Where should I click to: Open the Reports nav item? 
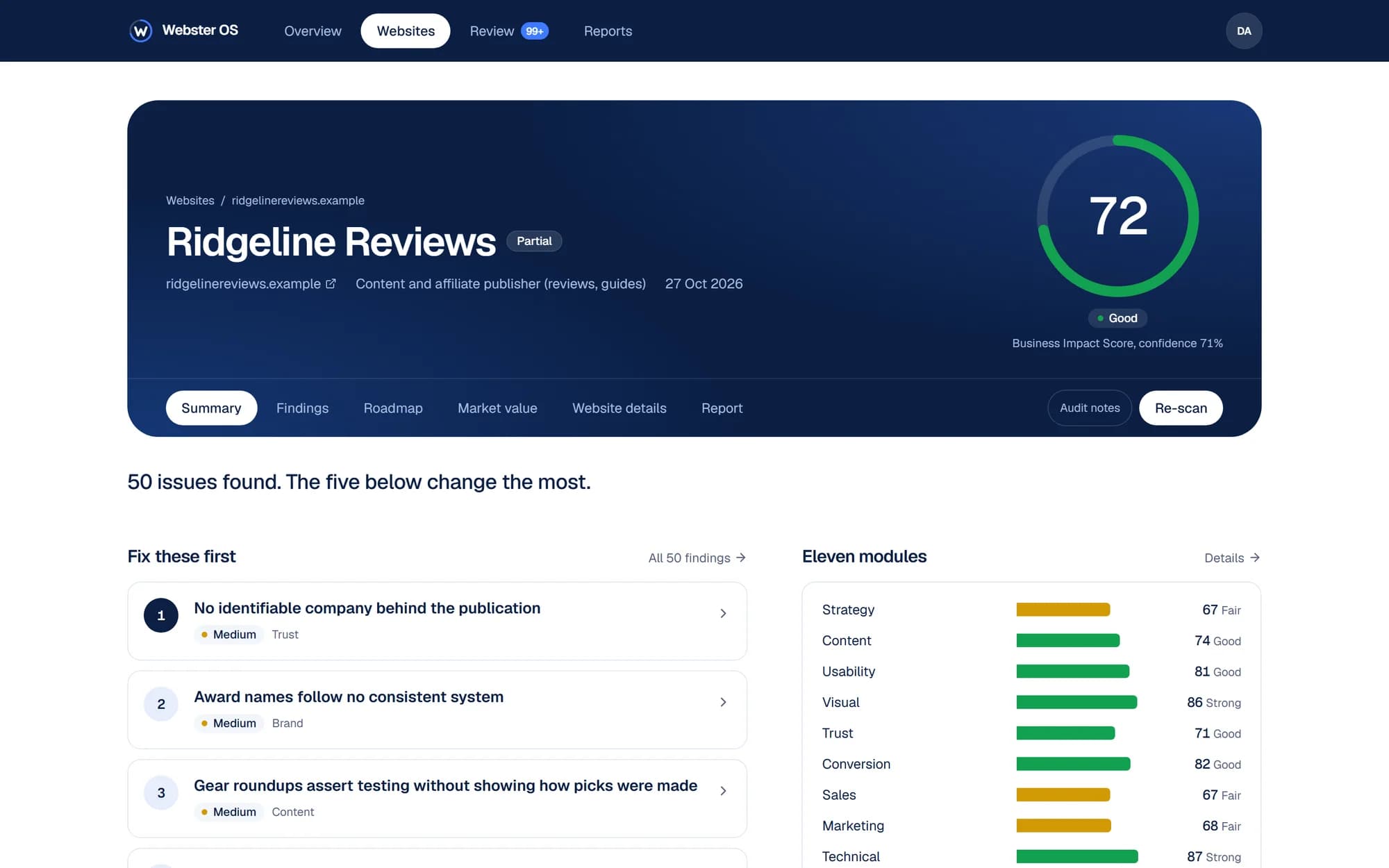click(608, 31)
